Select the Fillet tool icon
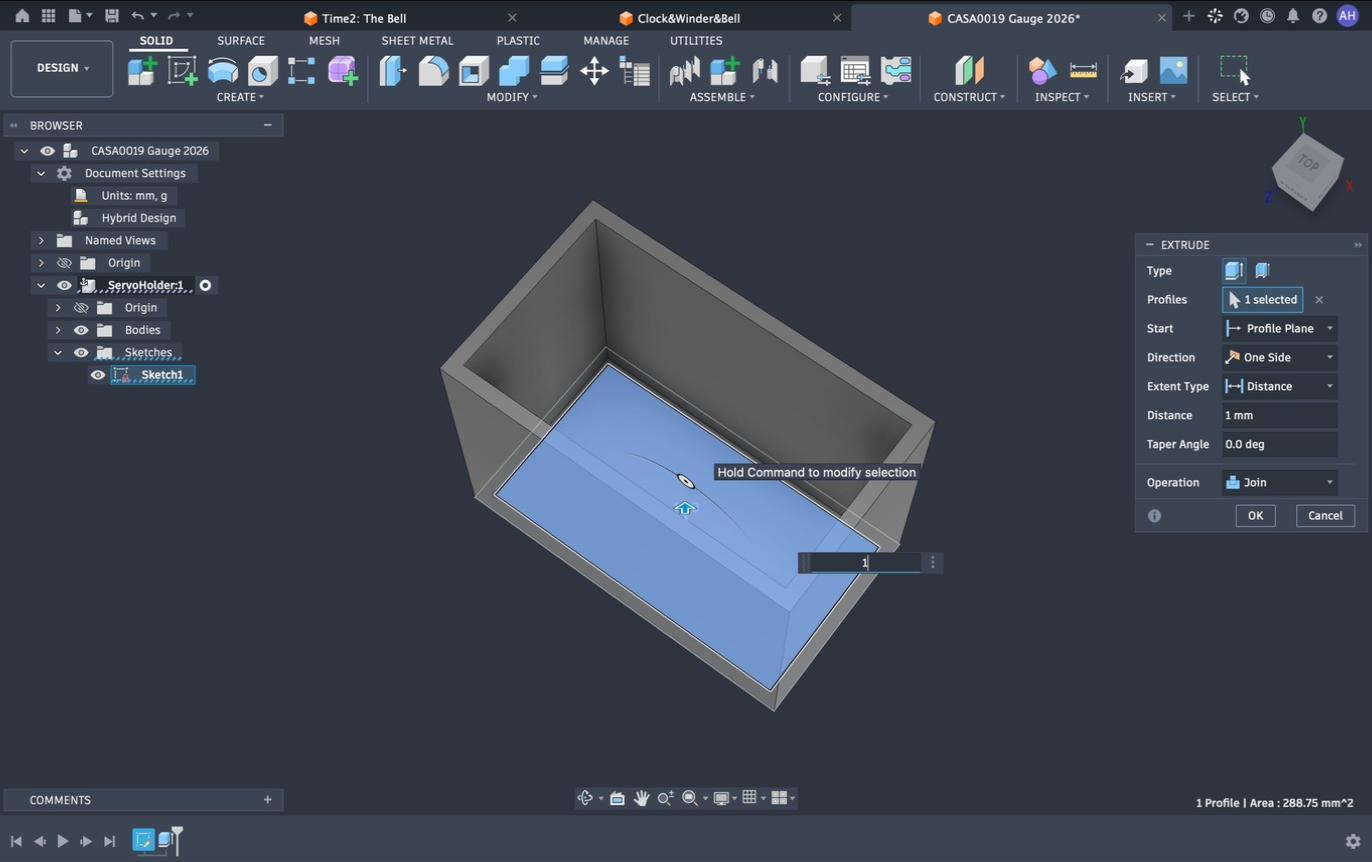Viewport: 1372px width, 862px height. click(433, 71)
